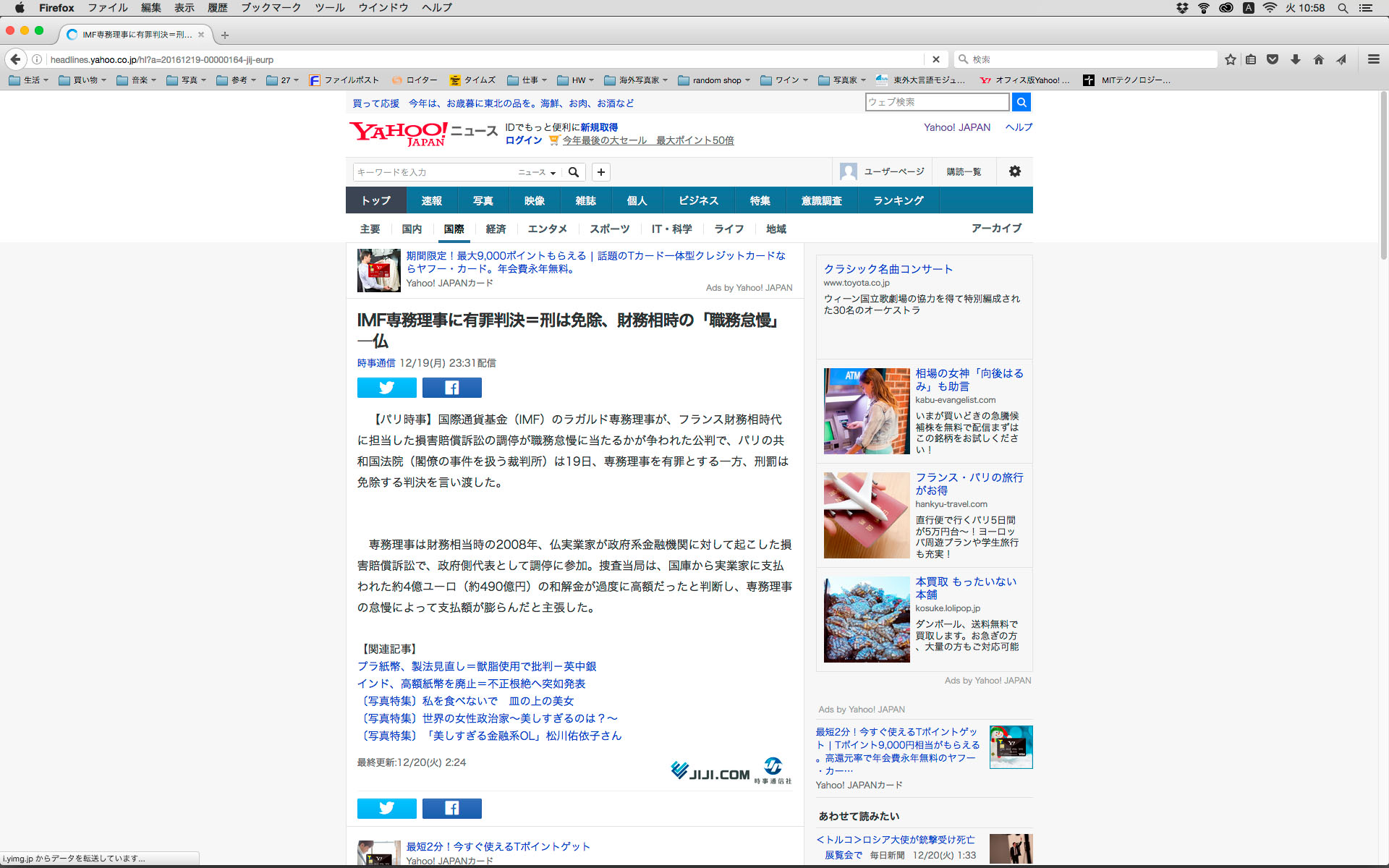
Task: Open Firefox downloads arrow icon
Action: pyautogui.click(x=1296, y=59)
